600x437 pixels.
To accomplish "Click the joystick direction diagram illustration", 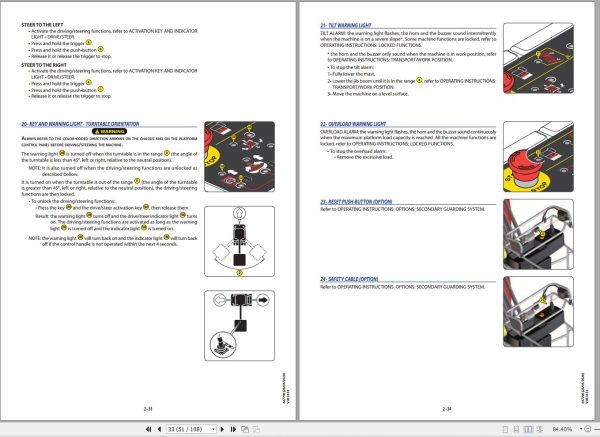I will 240,326.
